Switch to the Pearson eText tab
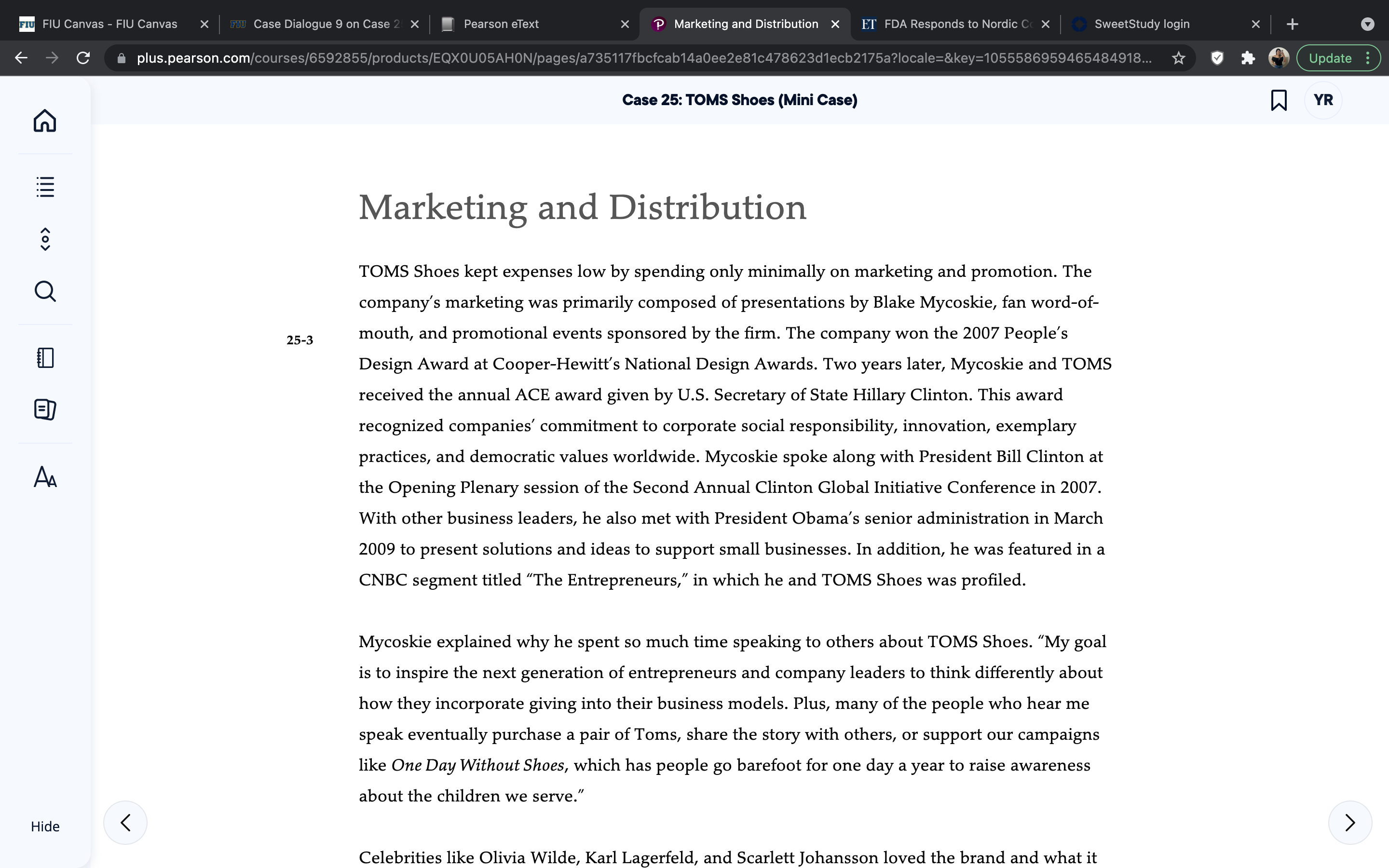This screenshot has height=868, width=1389. click(534, 24)
